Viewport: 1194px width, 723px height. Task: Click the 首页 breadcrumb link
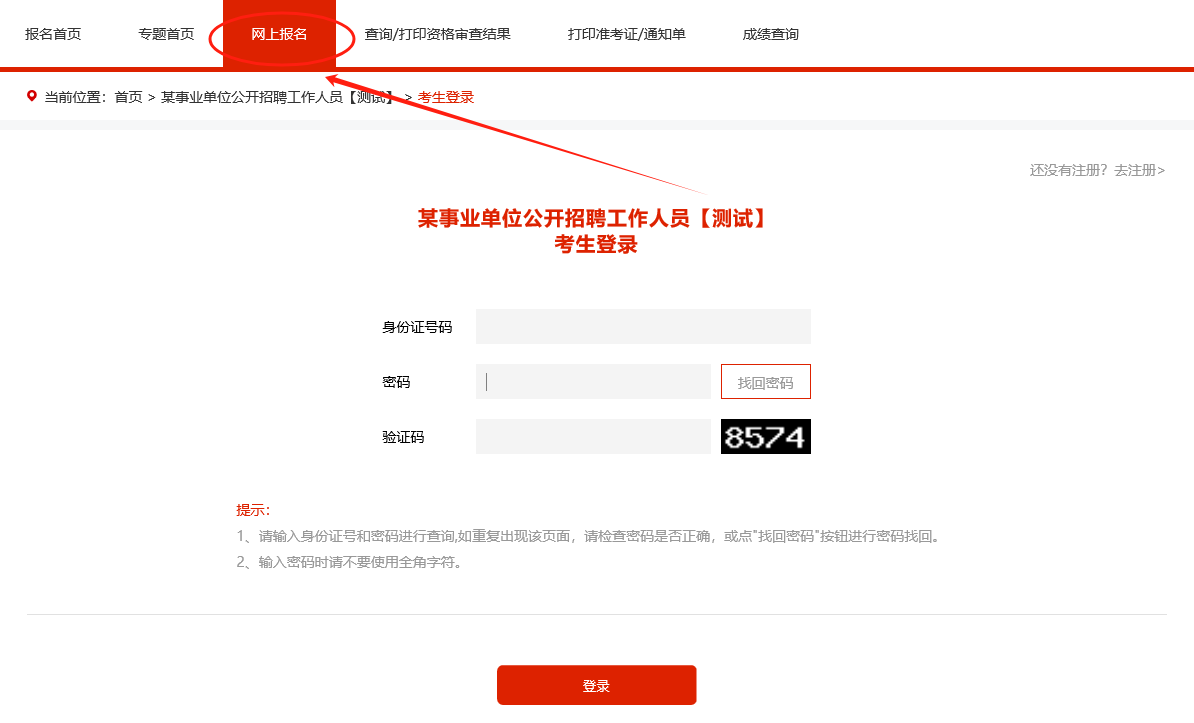[128, 98]
